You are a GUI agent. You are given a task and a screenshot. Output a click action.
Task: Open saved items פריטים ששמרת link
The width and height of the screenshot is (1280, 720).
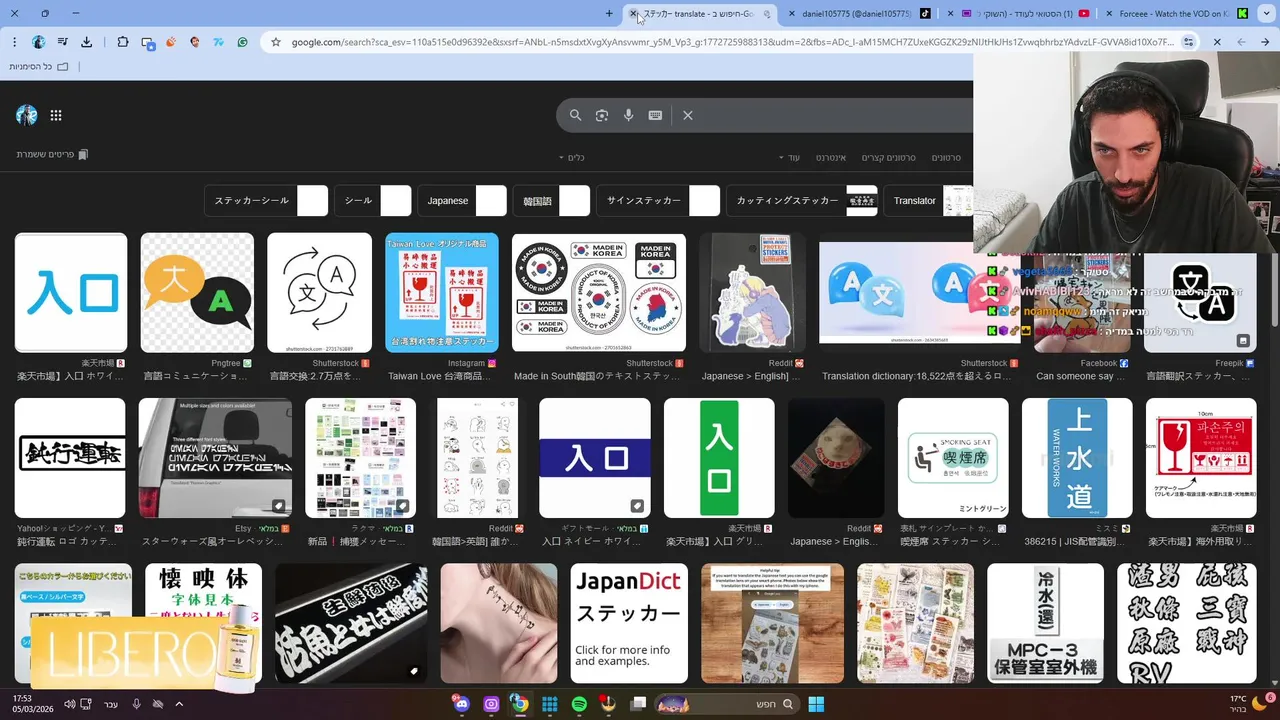52,154
